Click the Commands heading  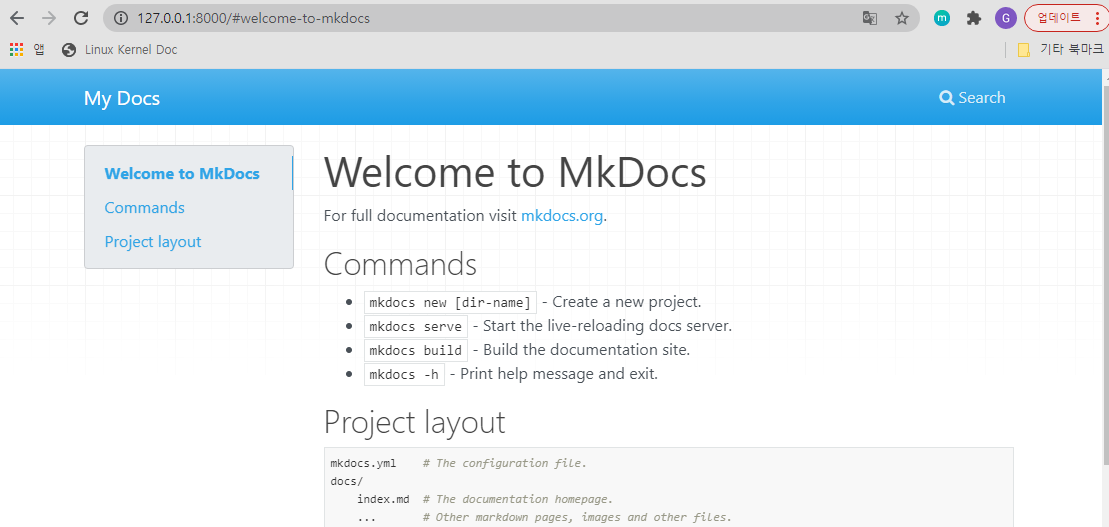(x=400, y=264)
